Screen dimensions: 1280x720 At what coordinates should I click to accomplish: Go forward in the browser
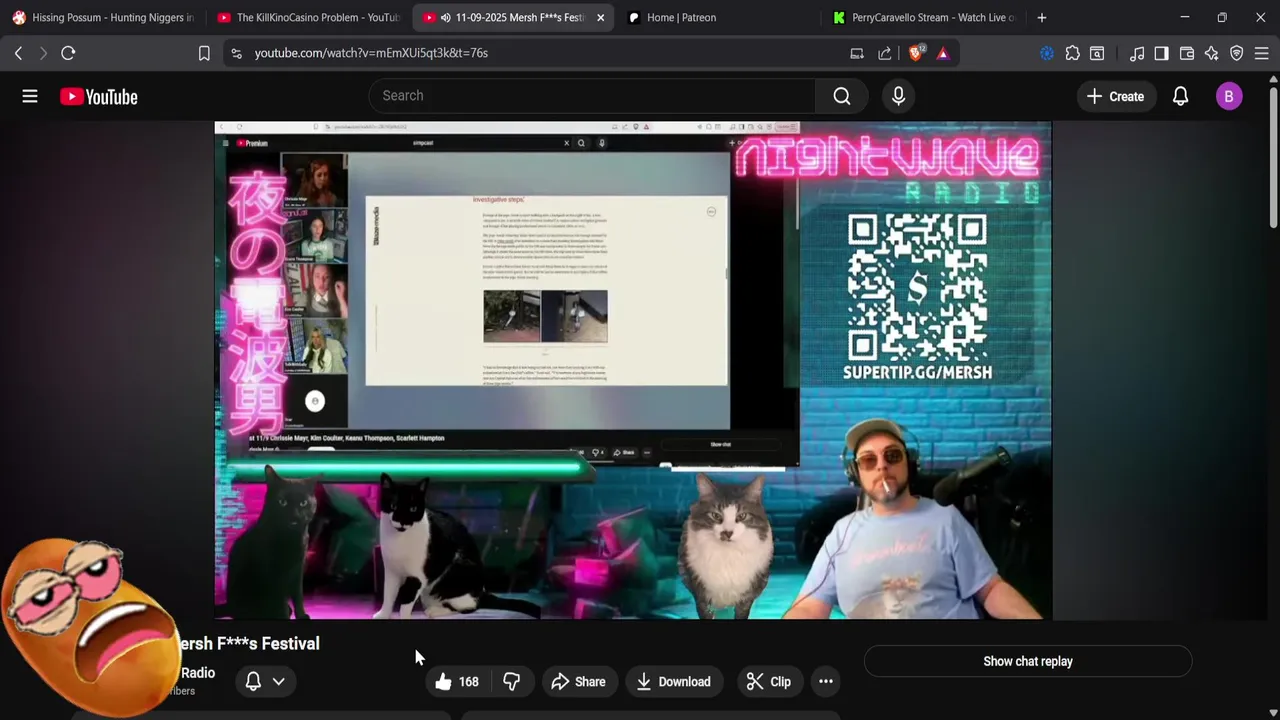(43, 53)
